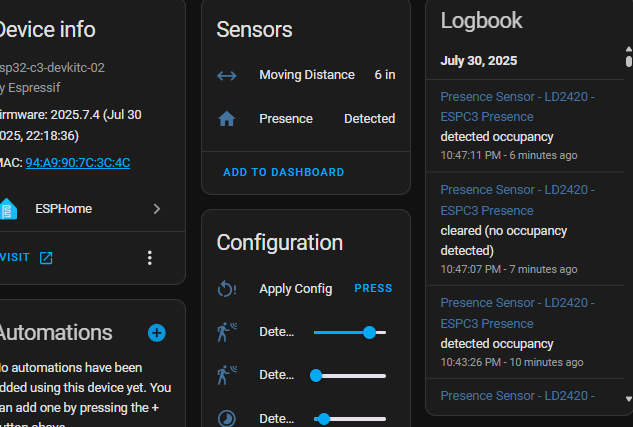The height and width of the screenshot is (427, 633).
Task: Click the second detection slider handle
Action: click(316, 376)
